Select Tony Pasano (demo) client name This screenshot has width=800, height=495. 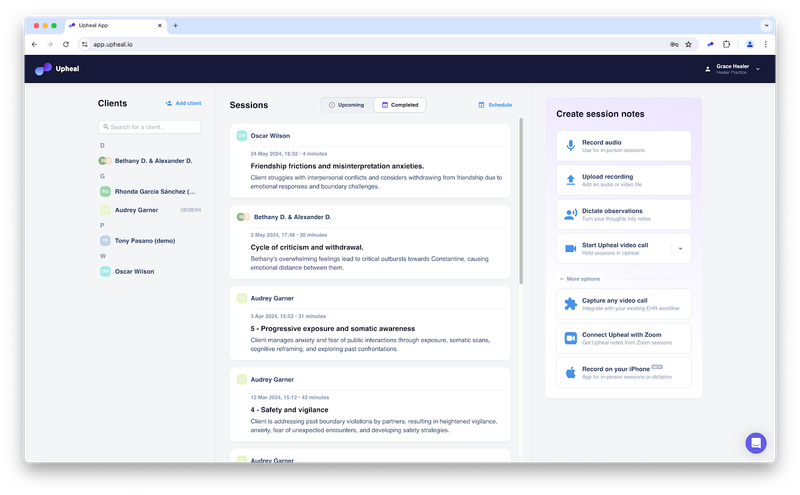tap(144, 241)
